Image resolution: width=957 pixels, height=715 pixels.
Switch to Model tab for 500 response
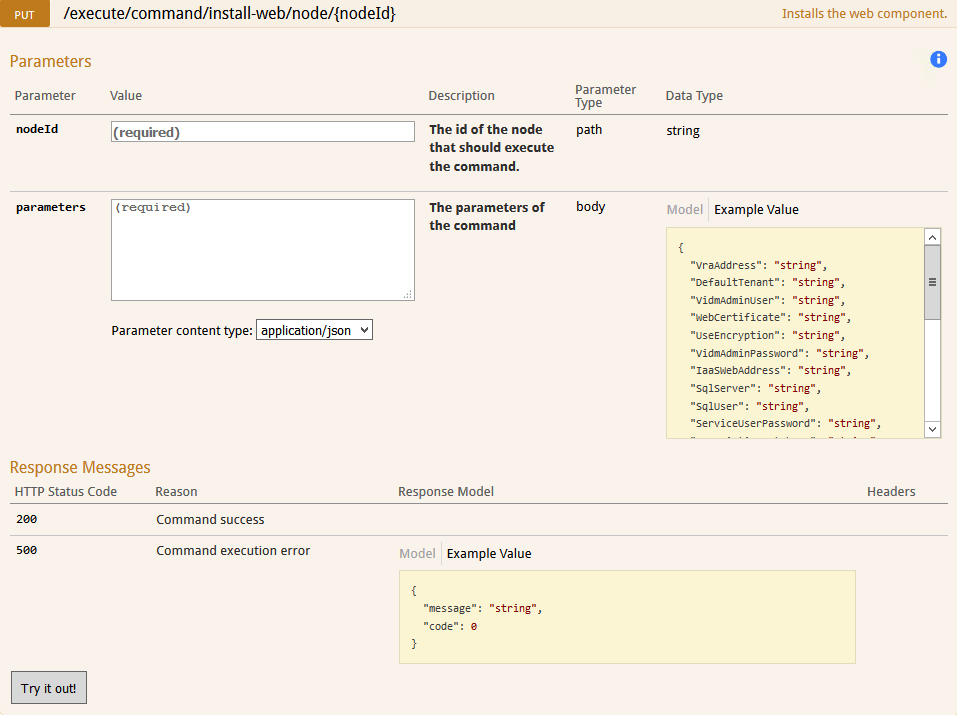tap(417, 553)
